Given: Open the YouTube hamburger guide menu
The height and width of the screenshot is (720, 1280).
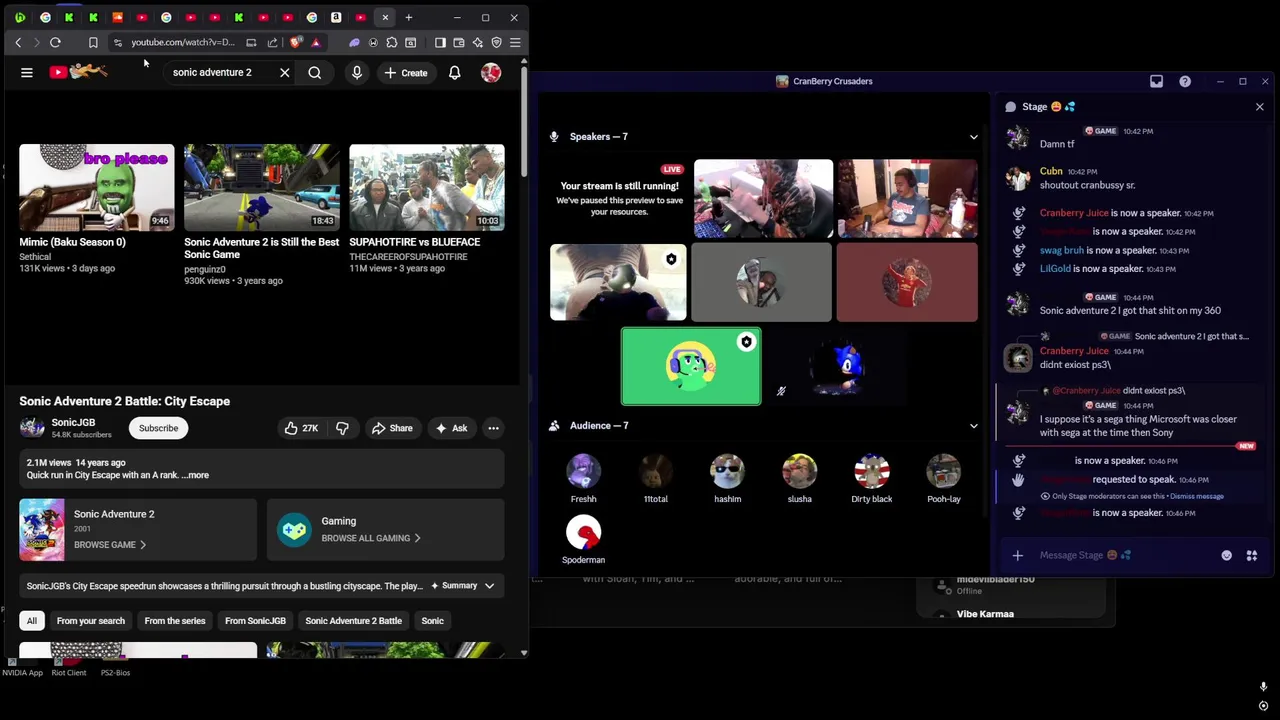Looking at the screenshot, I should point(27,73).
